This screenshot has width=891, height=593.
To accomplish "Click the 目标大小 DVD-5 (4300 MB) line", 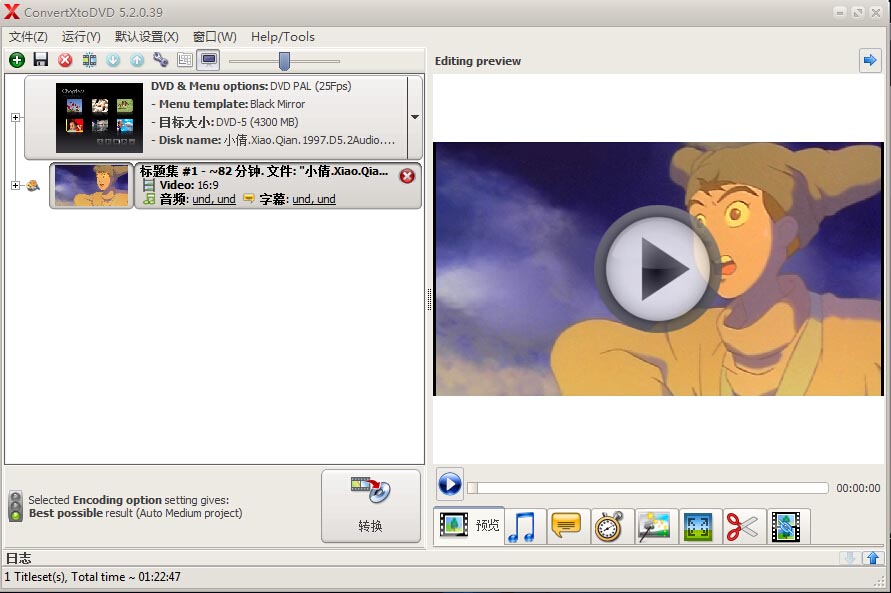I will 224,122.
